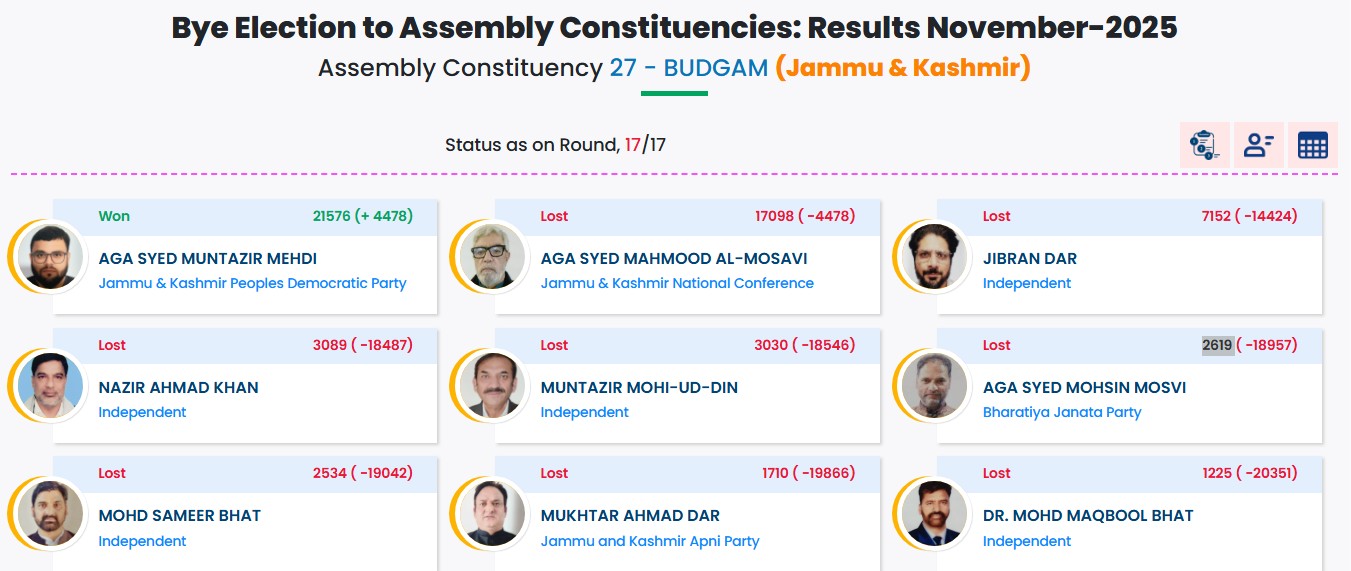The image size is (1351, 571).
Task: Click the candidate list person icon
Action: (1258, 146)
